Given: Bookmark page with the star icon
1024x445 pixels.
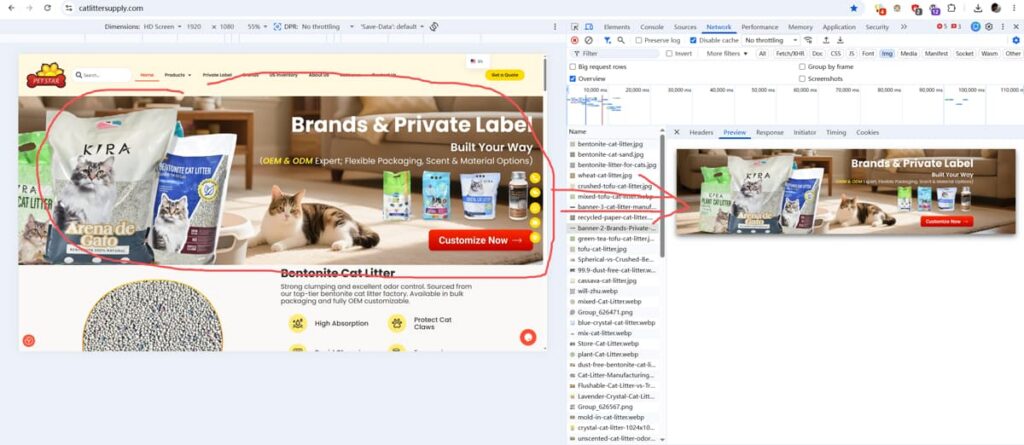Looking at the screenshot, I should (x=854, y=8).
